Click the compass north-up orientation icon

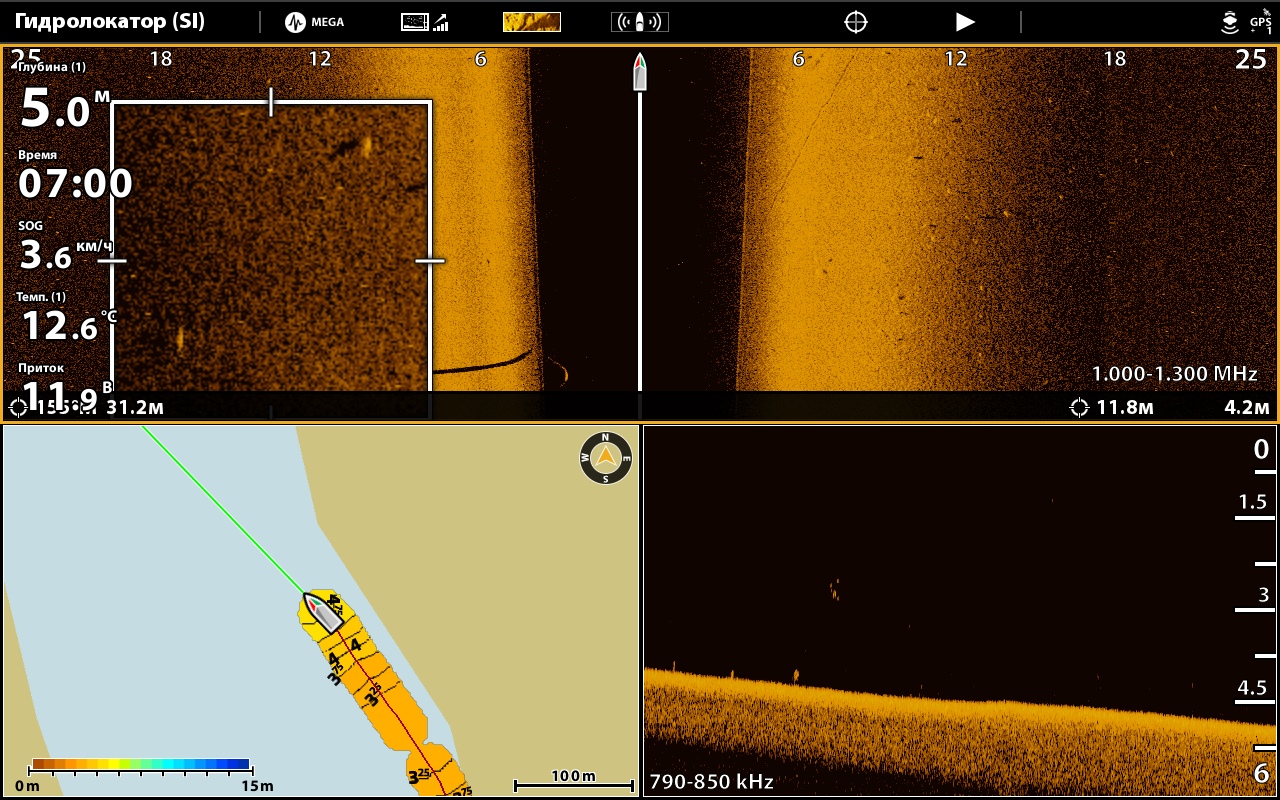[x=605, y=458]
